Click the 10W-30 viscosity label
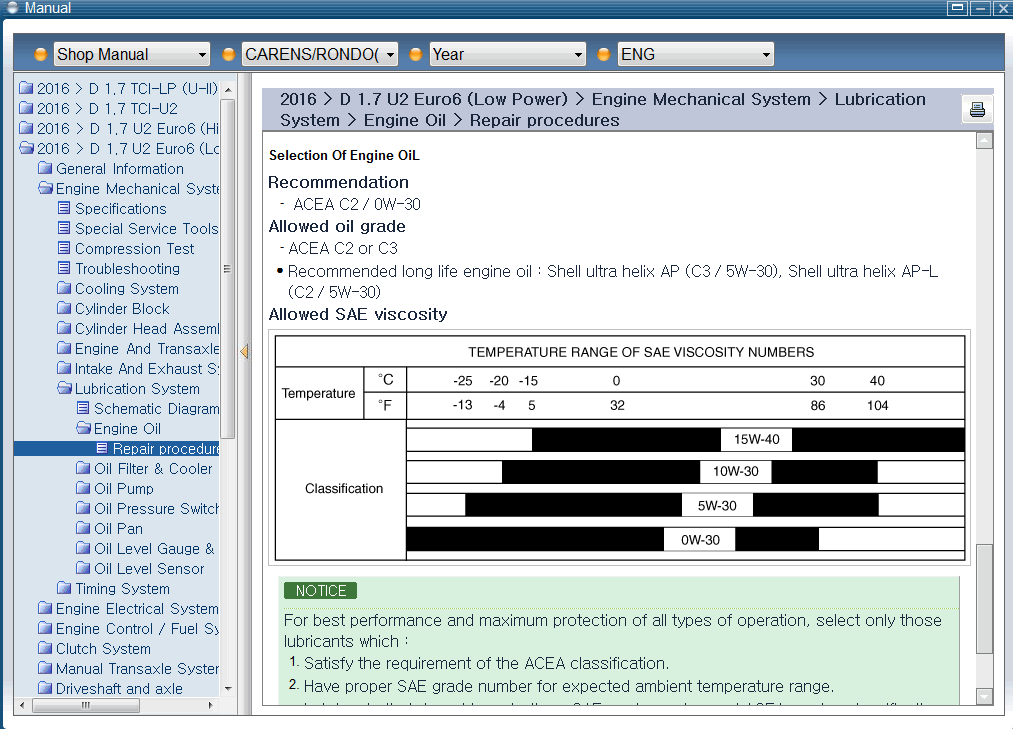 (735, 472)
